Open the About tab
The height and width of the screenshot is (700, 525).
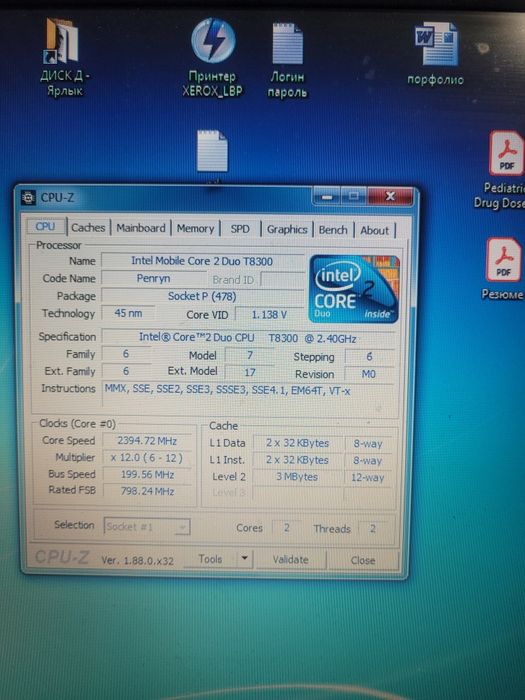[x=375, y=230]
